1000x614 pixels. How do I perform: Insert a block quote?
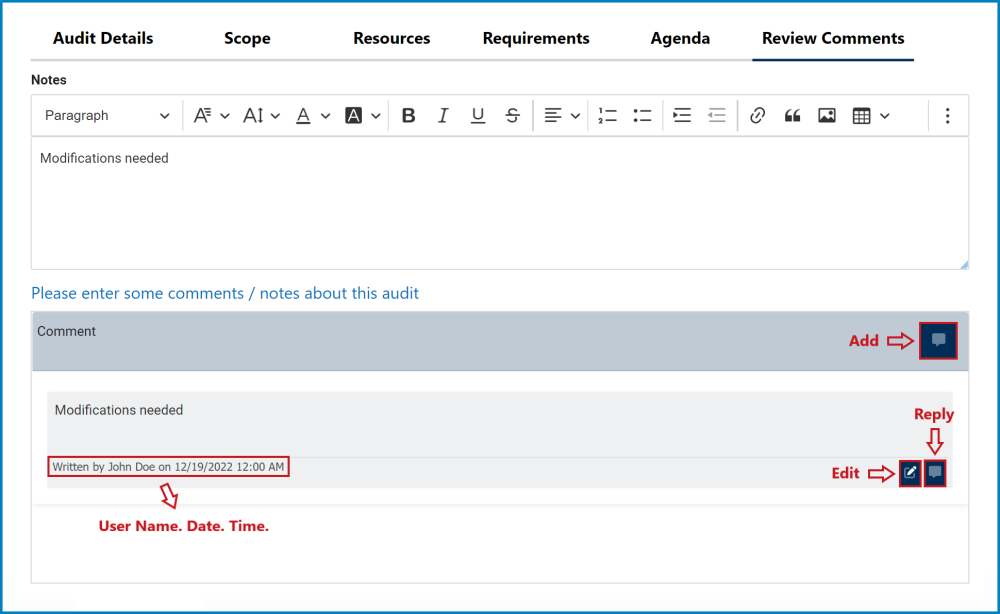(x=792, y=115)
